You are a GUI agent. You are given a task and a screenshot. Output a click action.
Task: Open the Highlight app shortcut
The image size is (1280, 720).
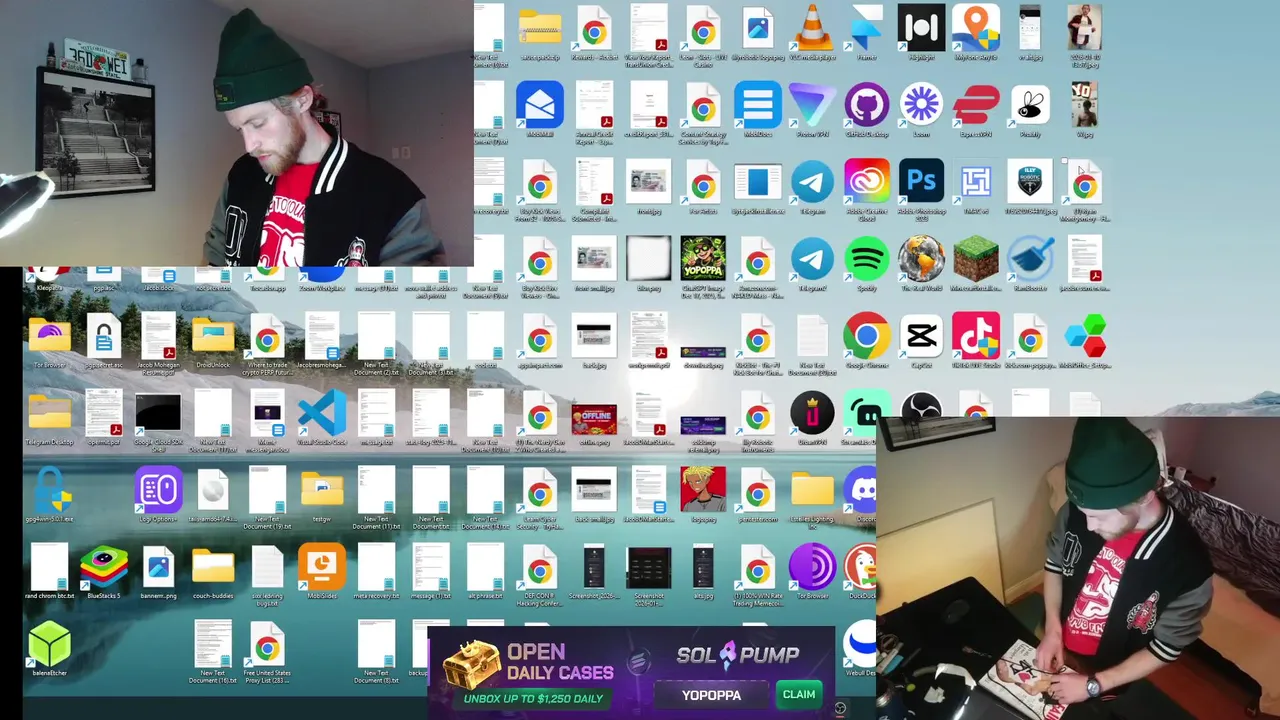[921, 28]
